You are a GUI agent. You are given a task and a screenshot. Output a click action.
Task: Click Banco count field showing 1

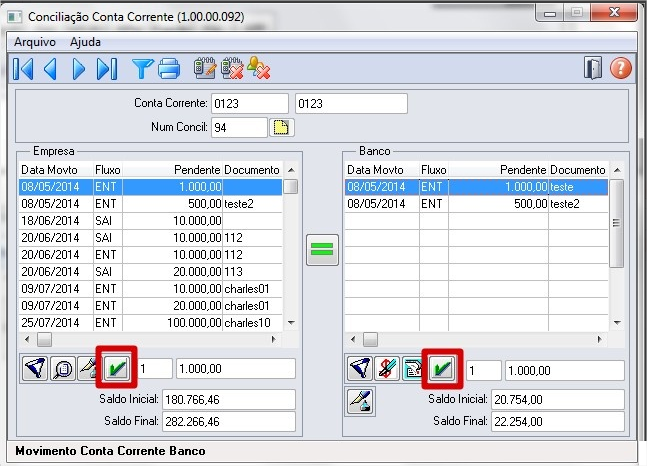pyautogui.click(x=484, y=371)
